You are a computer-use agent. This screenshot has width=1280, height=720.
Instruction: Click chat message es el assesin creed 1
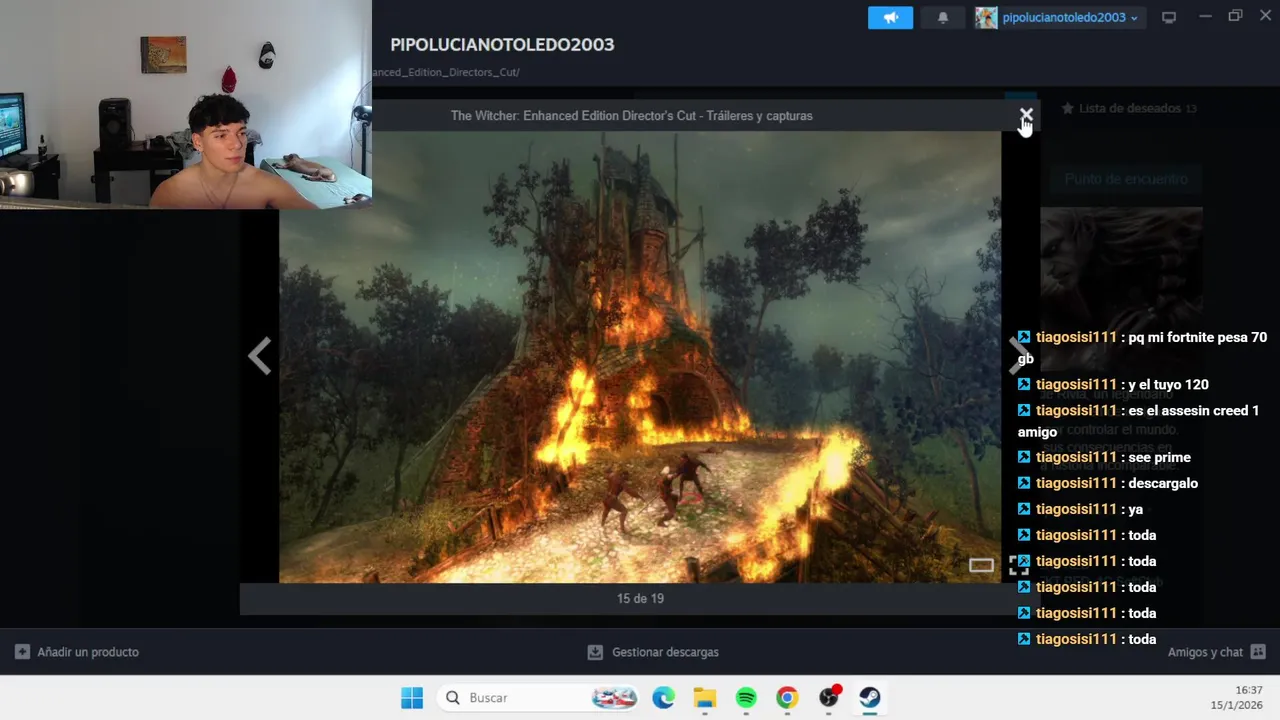point(1138,421)
